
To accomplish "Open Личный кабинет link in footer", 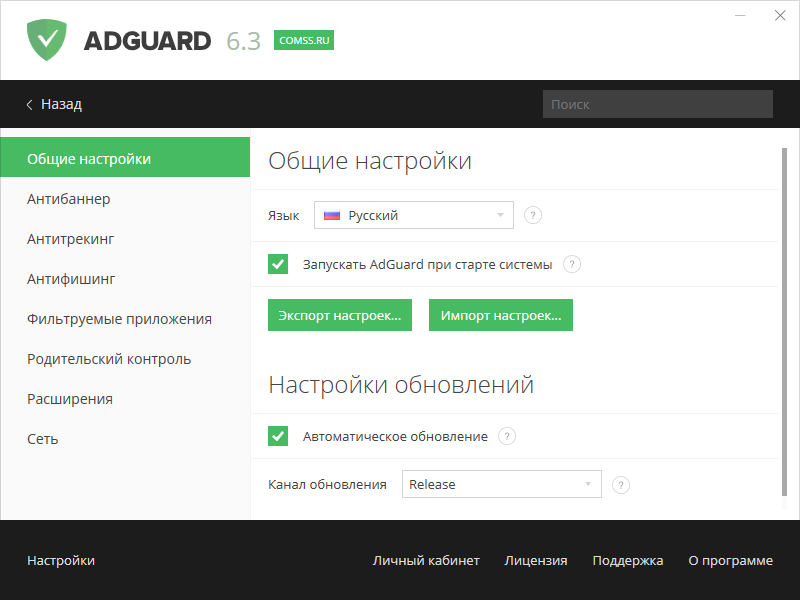I will click(x=426, y=561).
